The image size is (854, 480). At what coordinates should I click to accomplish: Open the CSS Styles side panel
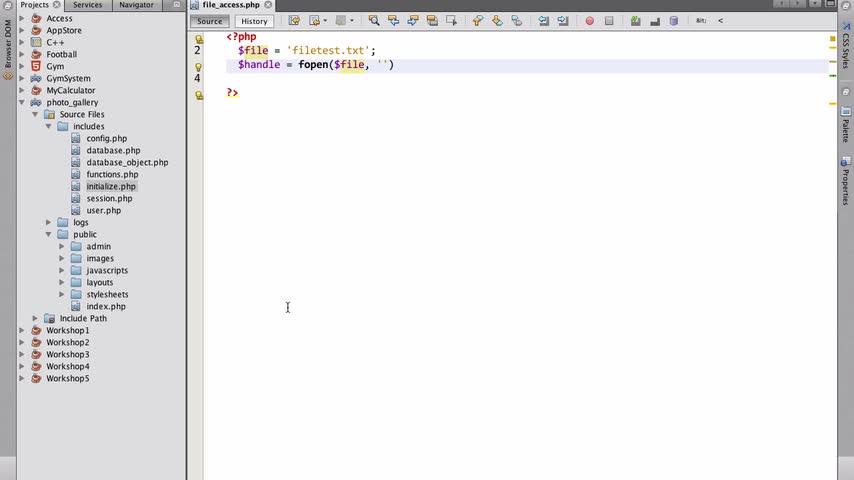tap(846, 46)
